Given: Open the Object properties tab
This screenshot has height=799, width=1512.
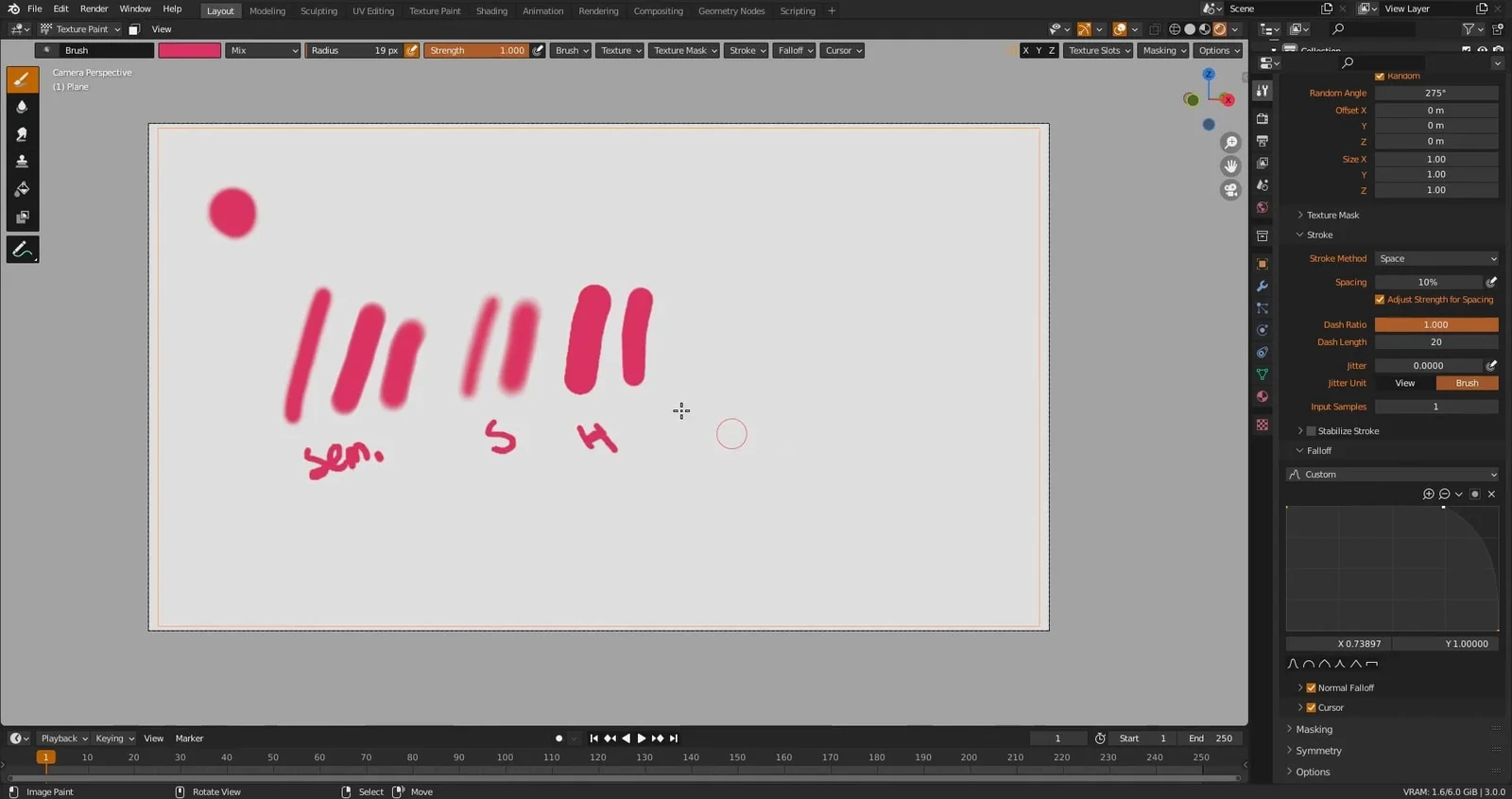Looking at the screenshot, I should click(x=1263, y=264).
